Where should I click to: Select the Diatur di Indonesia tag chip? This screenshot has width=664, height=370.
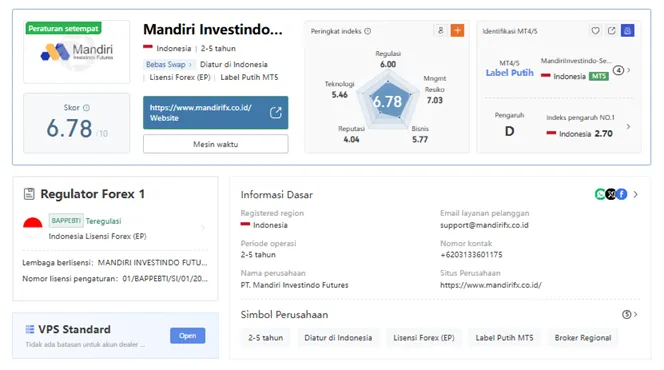[x=338, y=338]
